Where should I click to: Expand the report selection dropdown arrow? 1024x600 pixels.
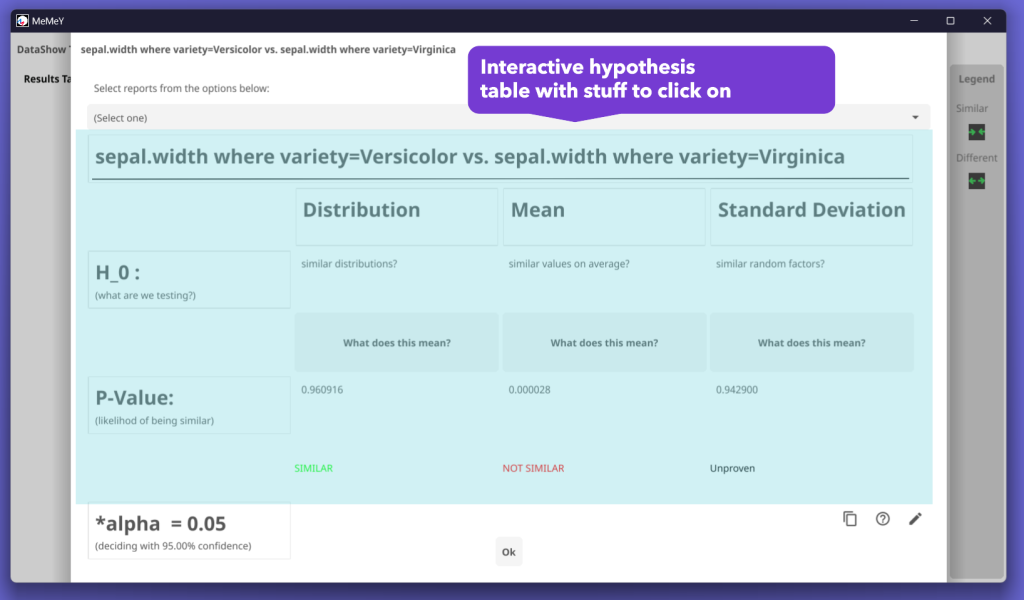915,117
